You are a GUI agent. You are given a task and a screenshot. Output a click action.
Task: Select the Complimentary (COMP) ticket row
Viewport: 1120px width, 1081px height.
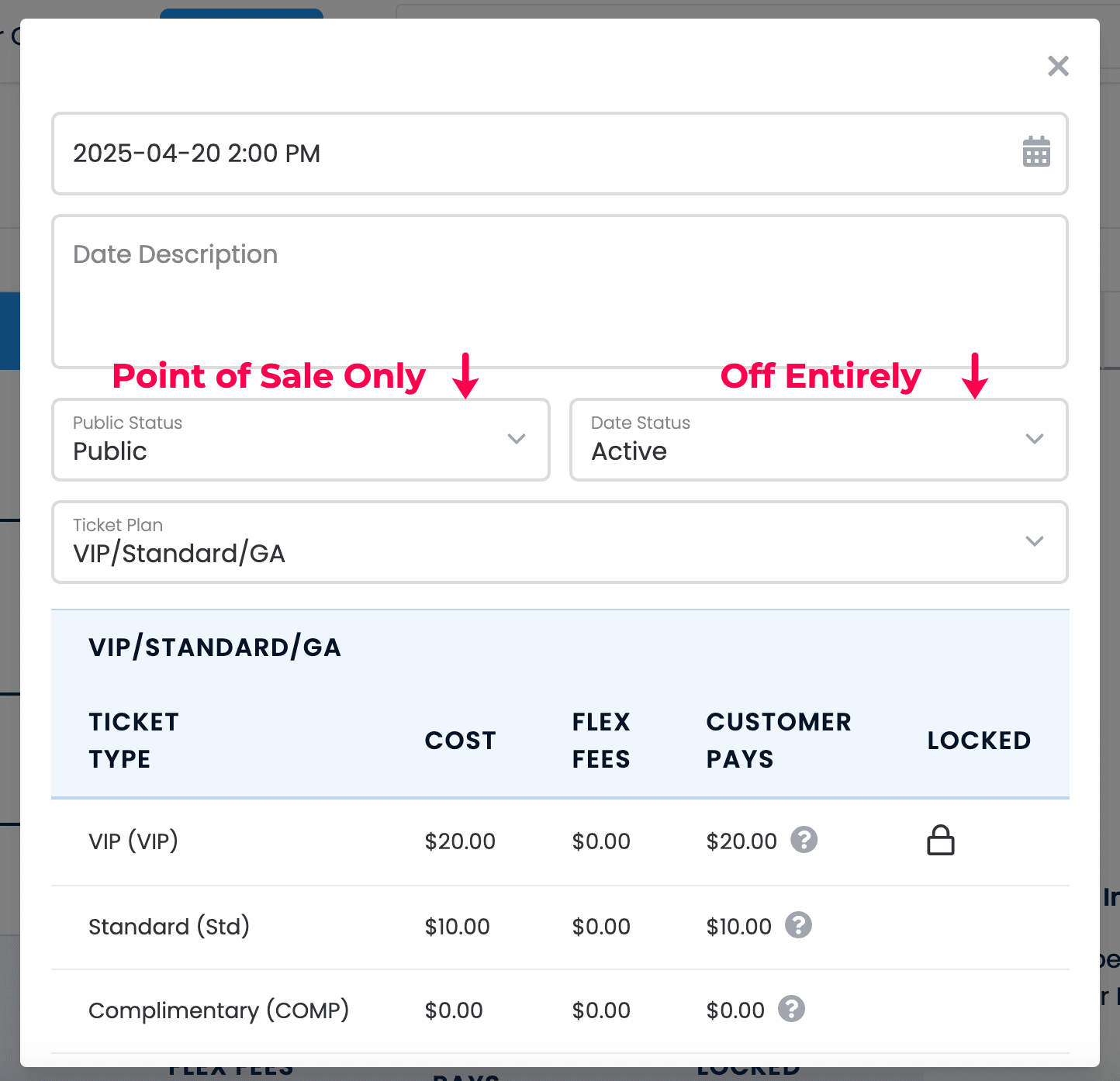pyautogui.click(x=560, y=1011)
